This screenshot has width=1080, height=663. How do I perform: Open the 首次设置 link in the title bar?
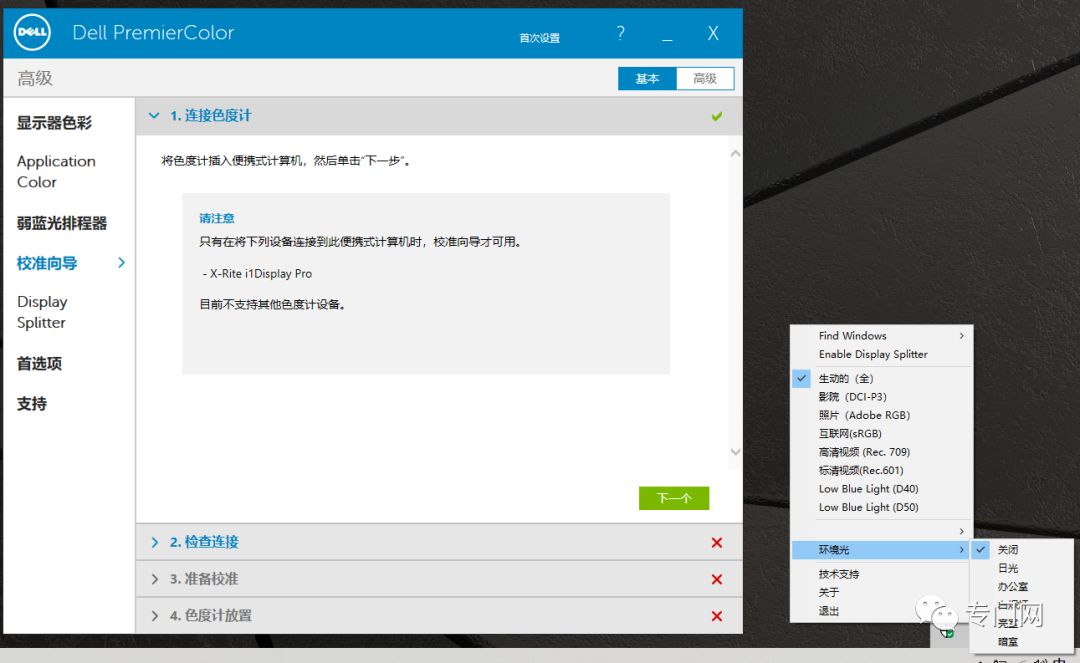[539, 39]
